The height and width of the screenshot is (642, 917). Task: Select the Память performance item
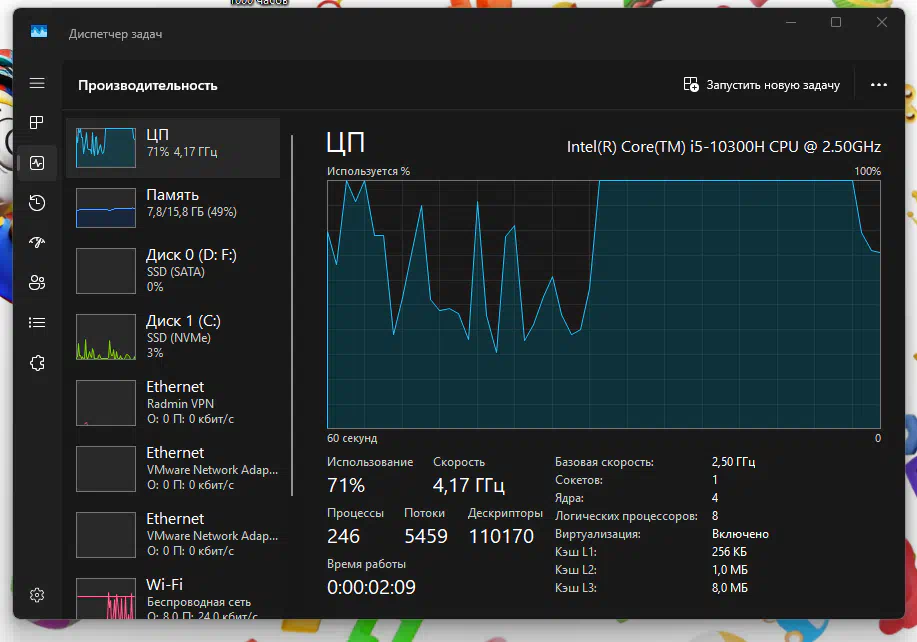[173, 208]
